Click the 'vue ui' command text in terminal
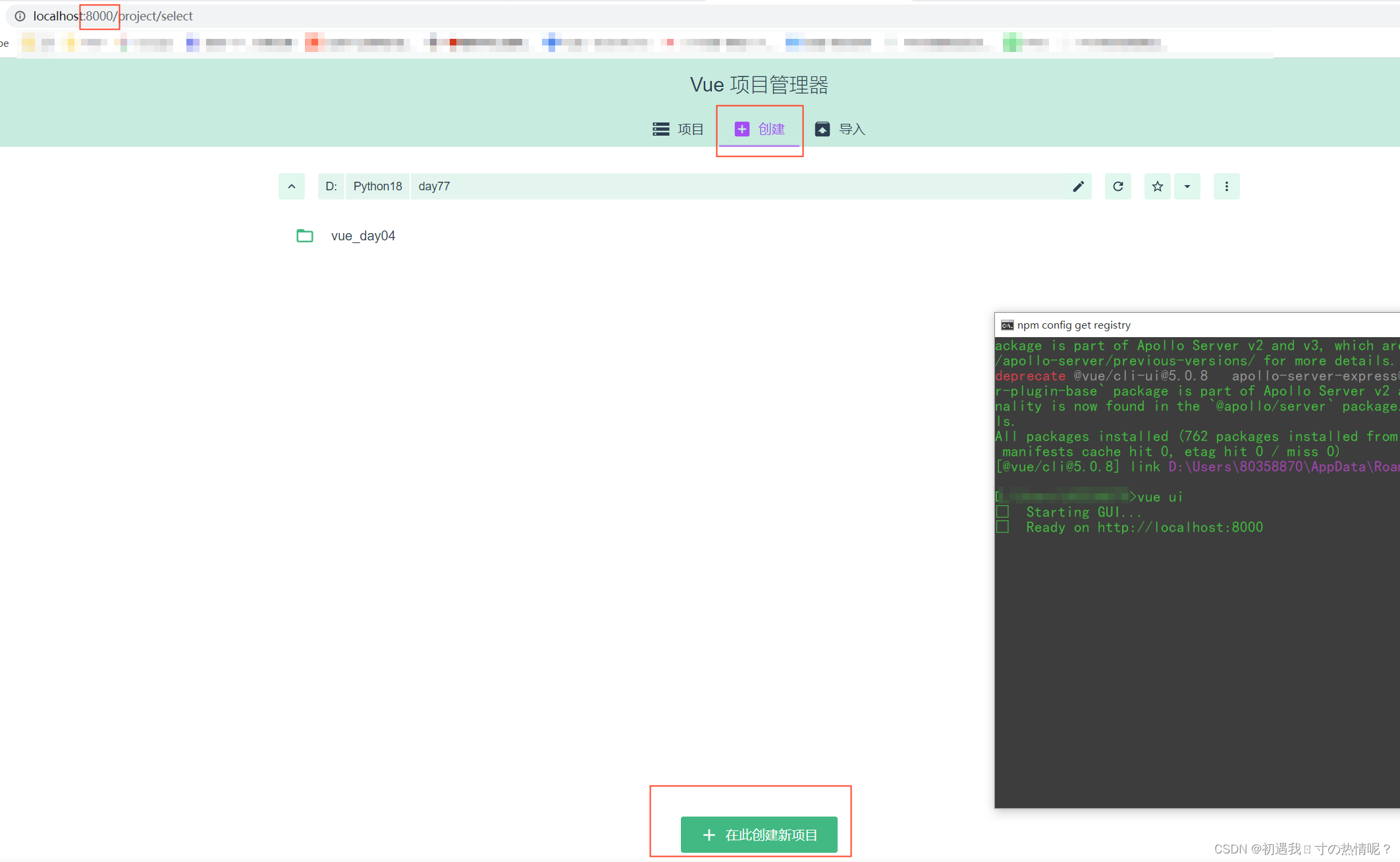This screenshot has height=862, width=1400. [x=1160, y=497]
